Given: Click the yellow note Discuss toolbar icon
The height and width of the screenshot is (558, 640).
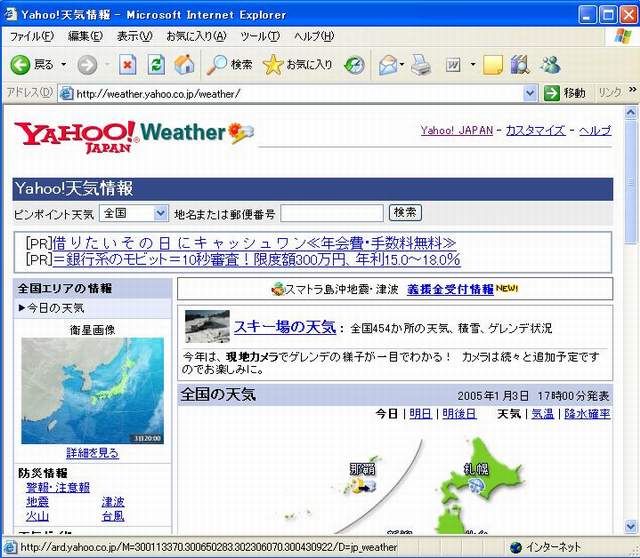Looking at the screenshot, I should 493,64.
